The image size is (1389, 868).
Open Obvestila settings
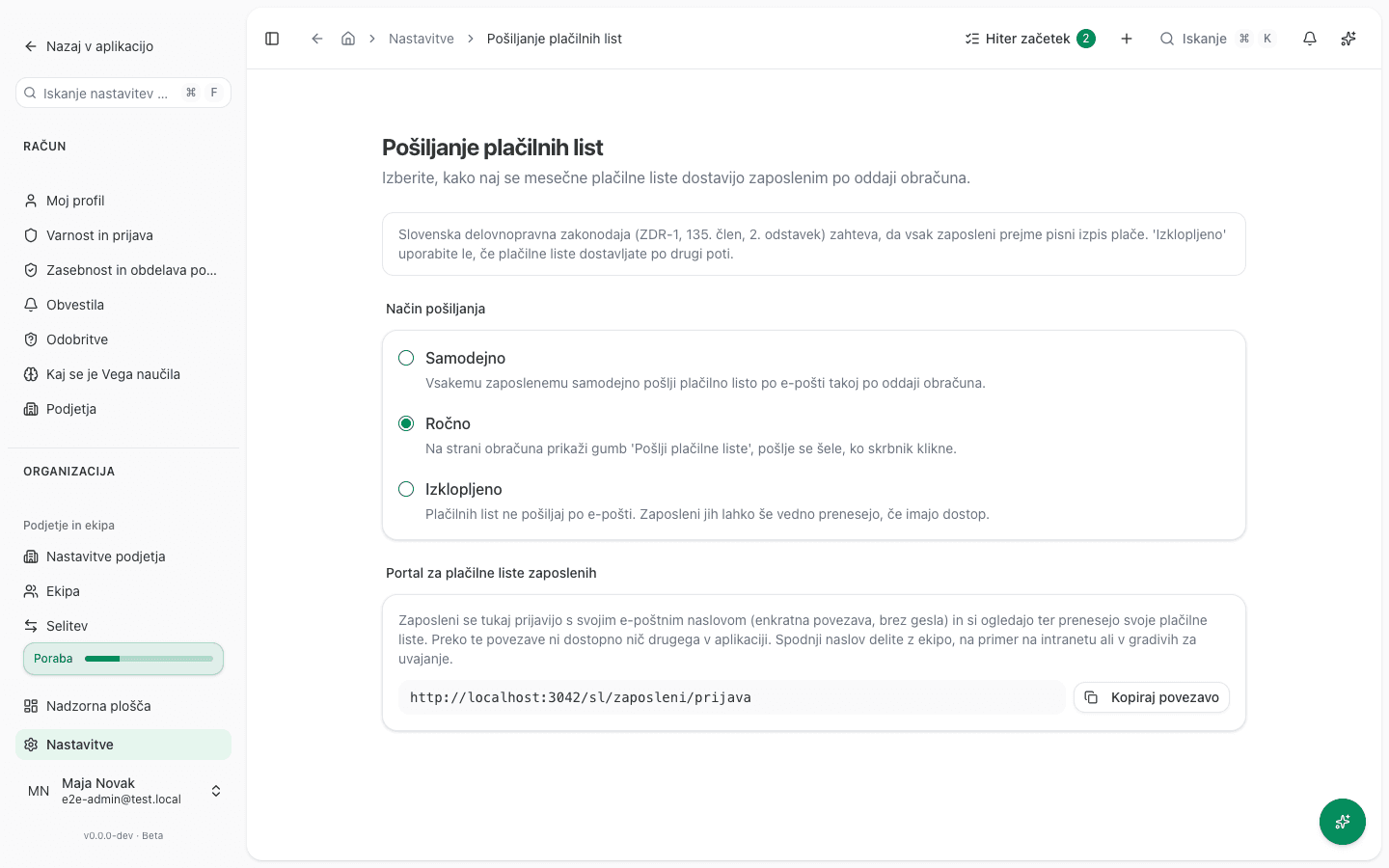point(123,305)
